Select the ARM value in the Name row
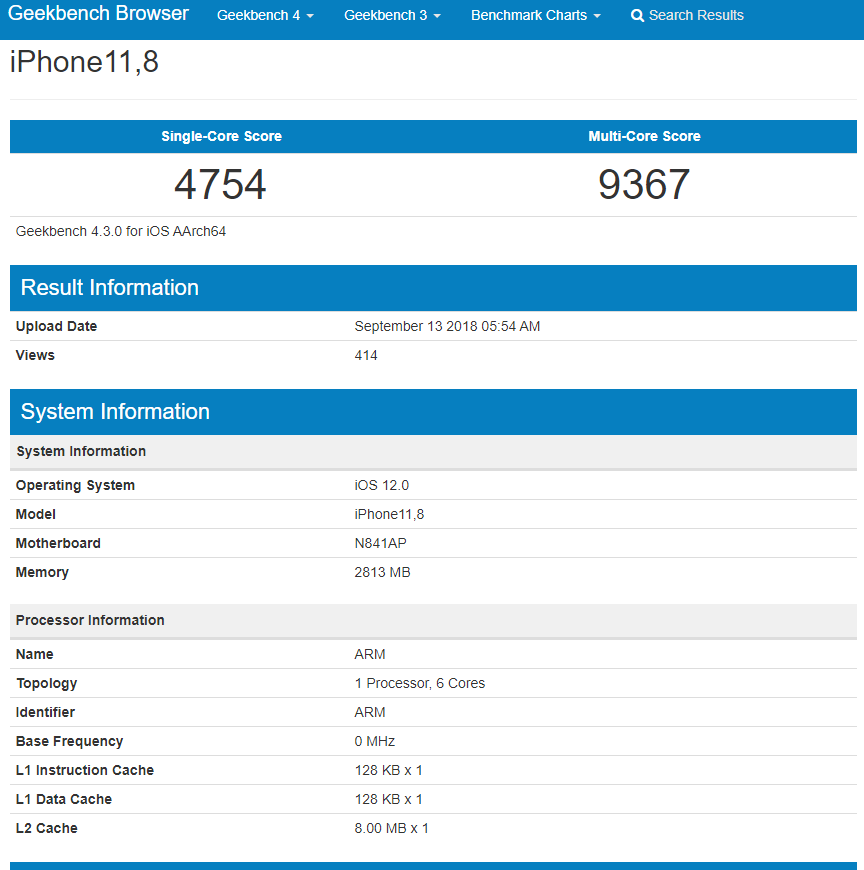864x870 pixels. tap(370, 654)
